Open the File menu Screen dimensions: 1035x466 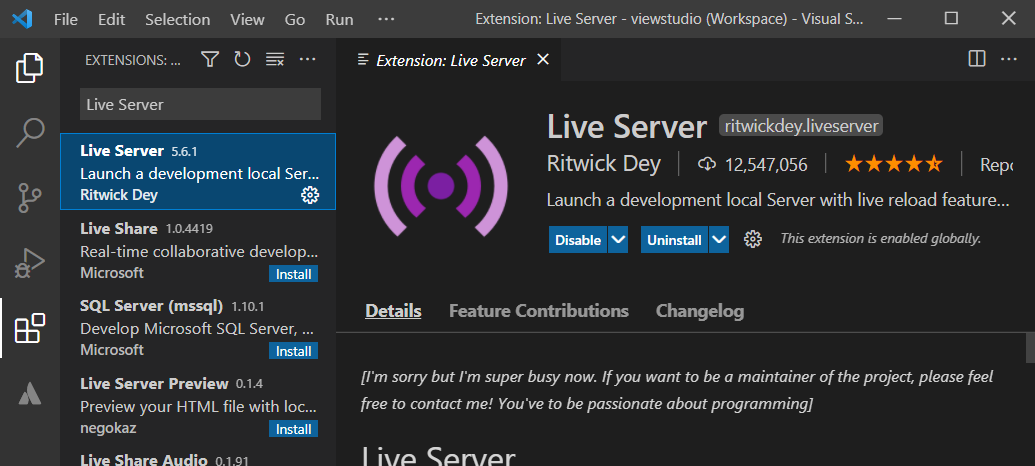click(65, 20)
